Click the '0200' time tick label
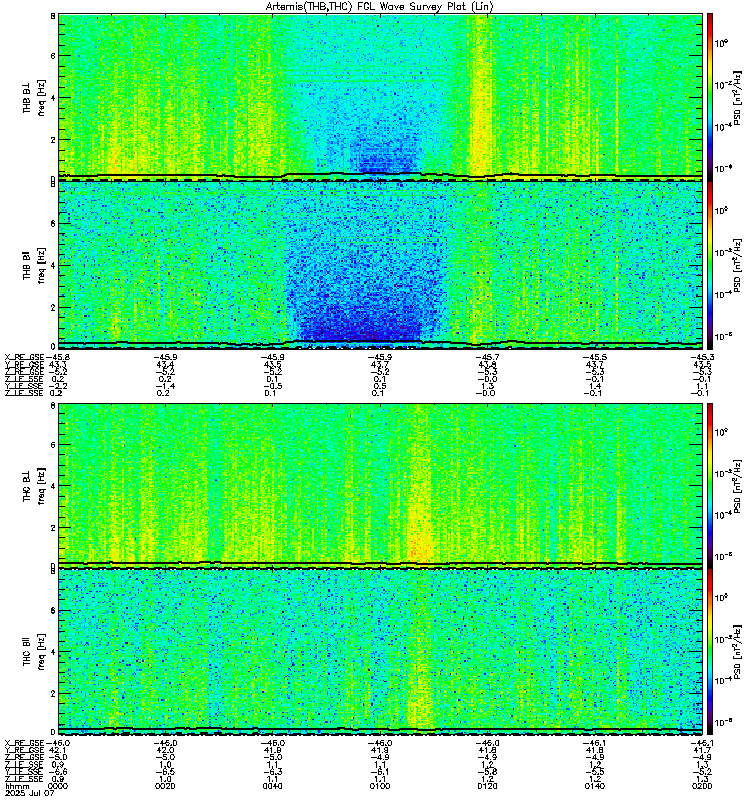The width and height of the screenshot is (750, 800). 703,786
